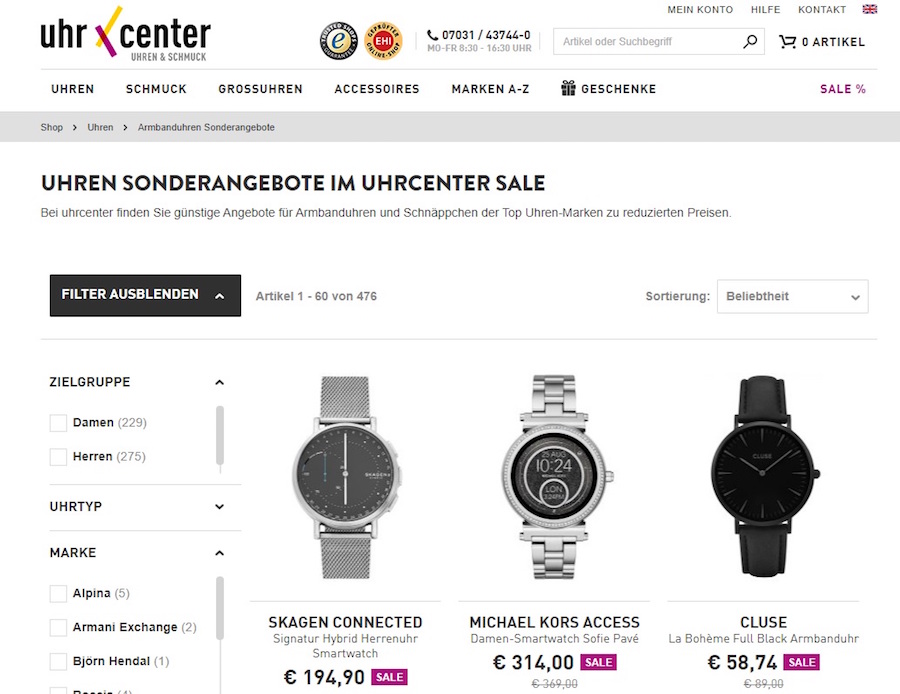Open the Schmuck menu

pyautogui.click(x=156, y=89)
